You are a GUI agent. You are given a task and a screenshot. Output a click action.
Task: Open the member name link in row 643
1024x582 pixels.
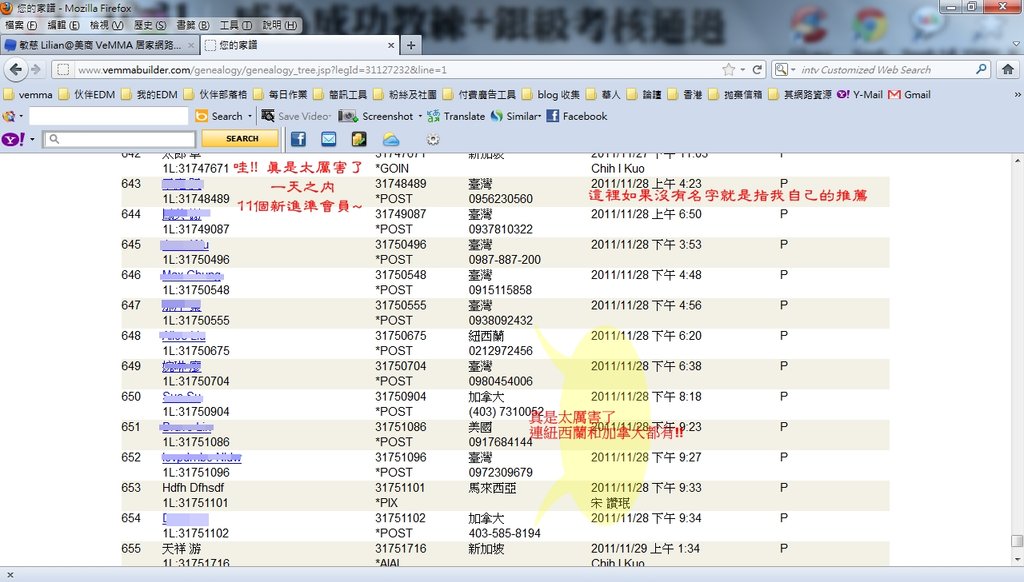182,184
